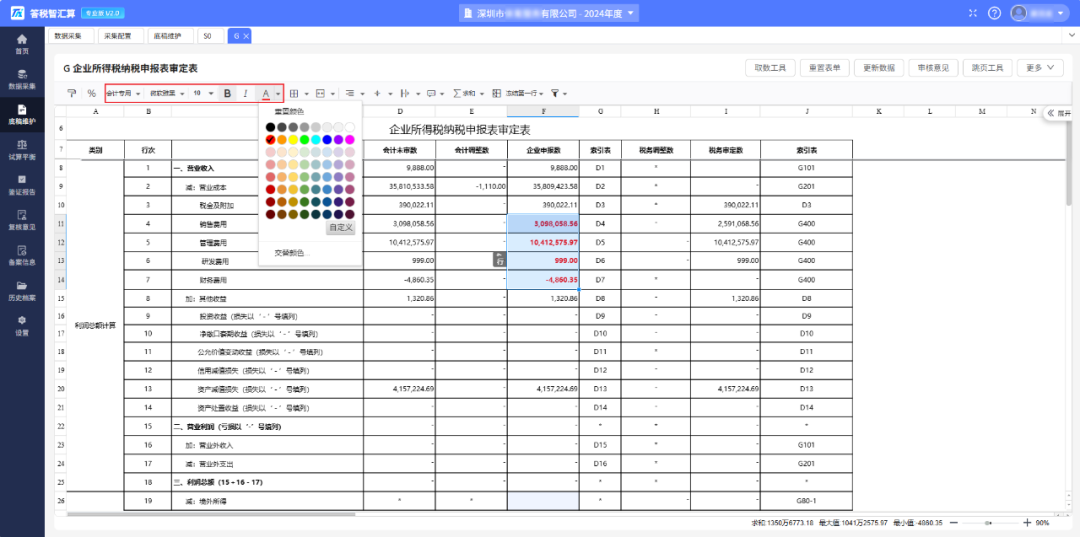Click the 重置表单 button
This screenshot has height=537, width=1080.
pyautogui.click(x=825, y=67)
